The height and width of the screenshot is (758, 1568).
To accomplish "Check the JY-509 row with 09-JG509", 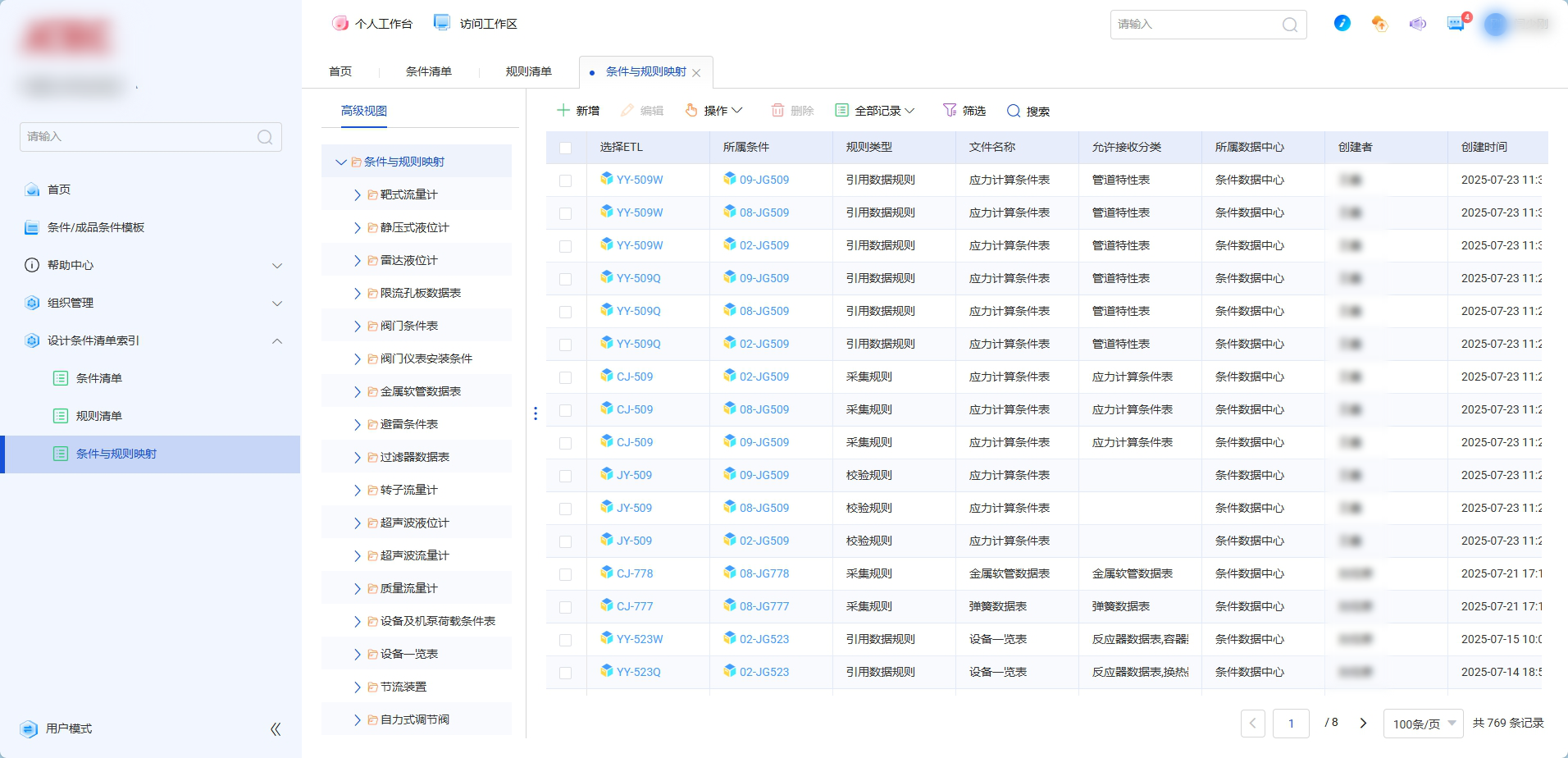I will (566, 476).
